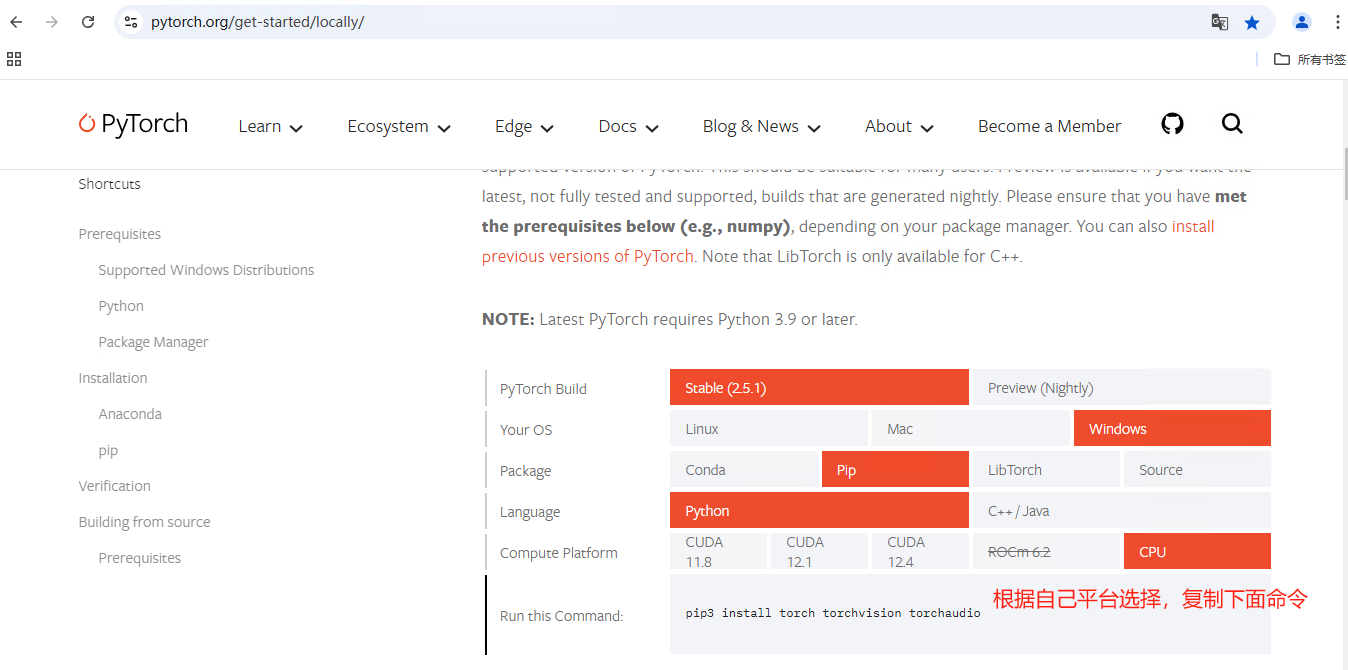Open the apps grid in bookmarks bar
The image size is (1348, 670).
tap(14, 59)
